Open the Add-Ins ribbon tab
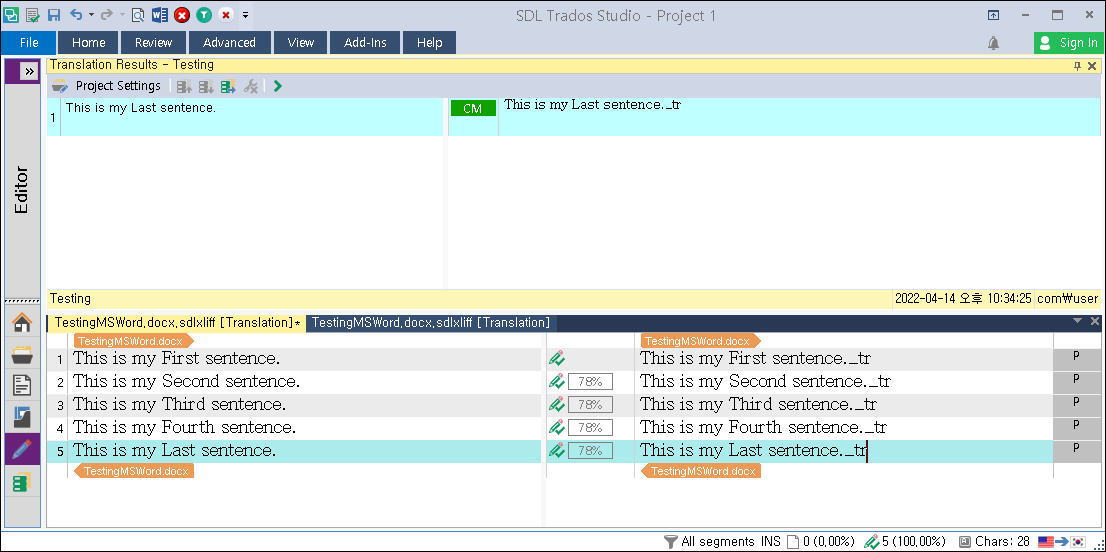 [x=365, y=42]
